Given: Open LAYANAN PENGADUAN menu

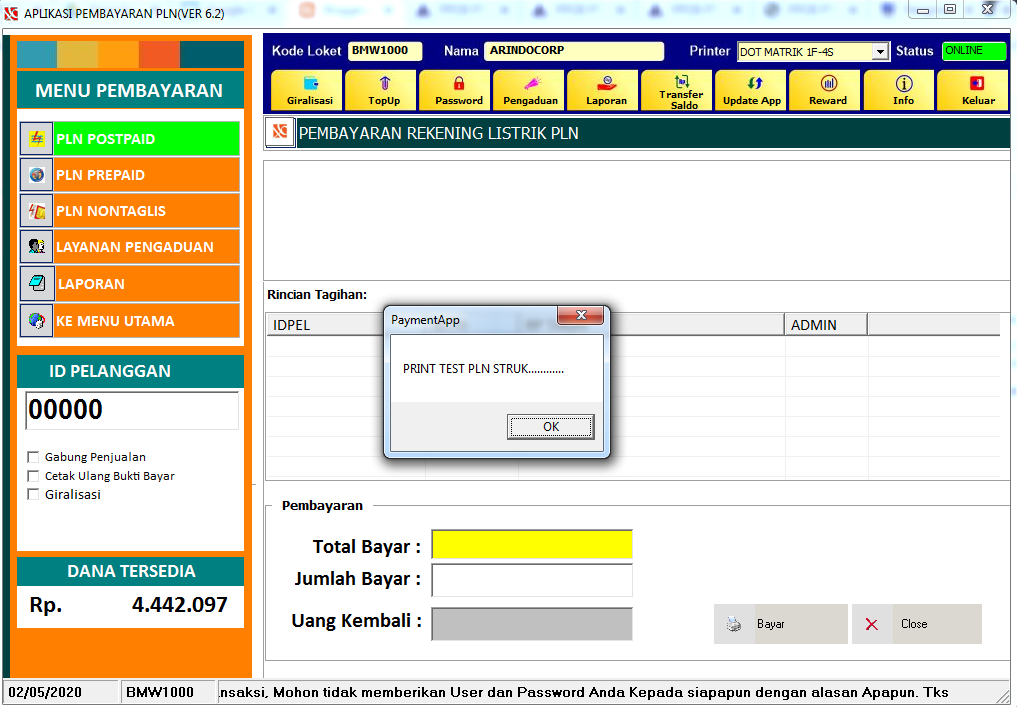Looking at the screenshot, I should point(146,246).
